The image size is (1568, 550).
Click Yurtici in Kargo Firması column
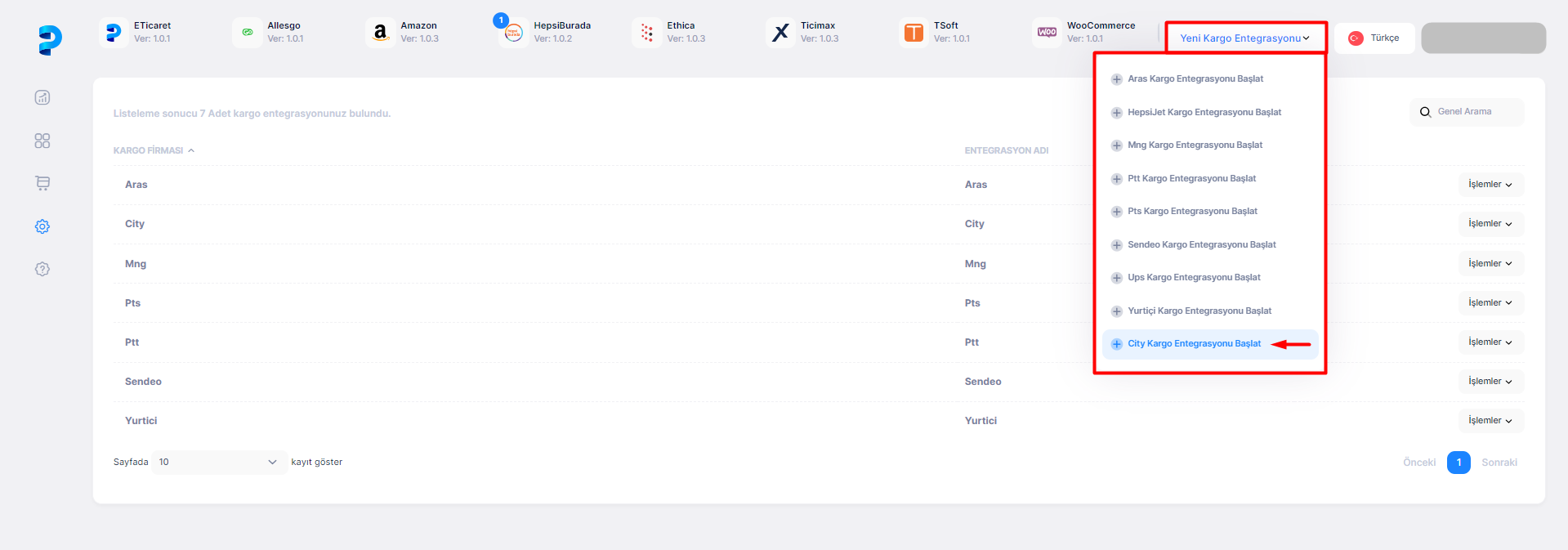[141, 421]
